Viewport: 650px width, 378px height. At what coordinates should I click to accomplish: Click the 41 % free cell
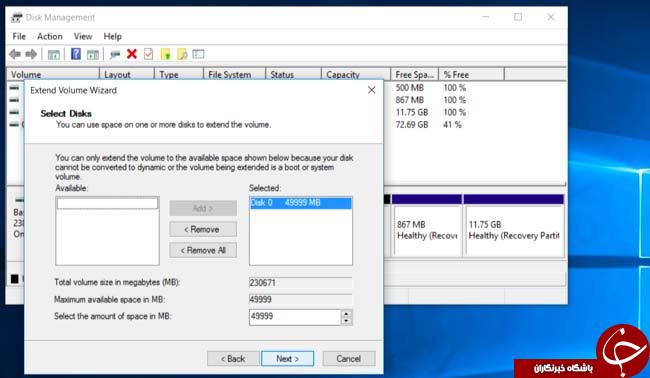point(452,125)
